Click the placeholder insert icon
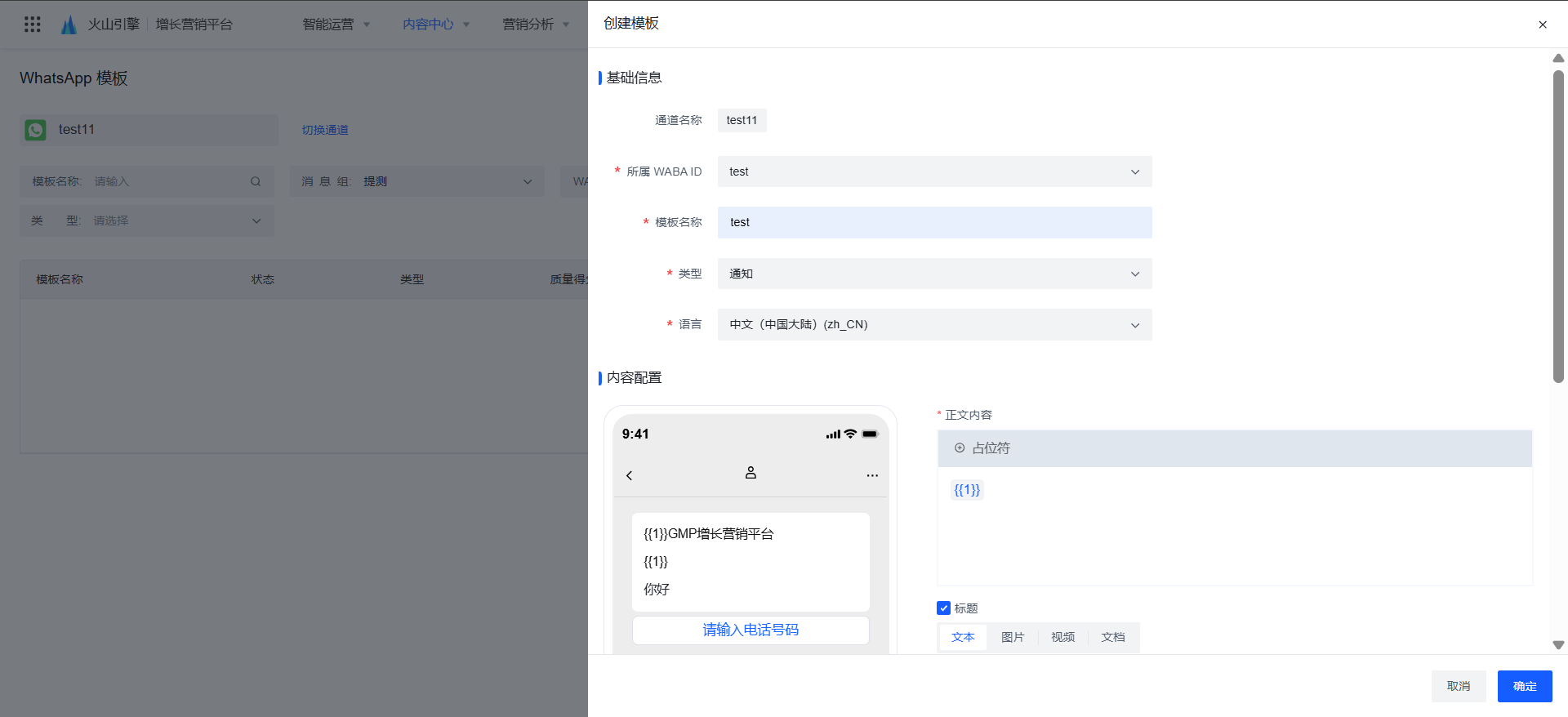 pyautogui.click(x=960, y=448)
